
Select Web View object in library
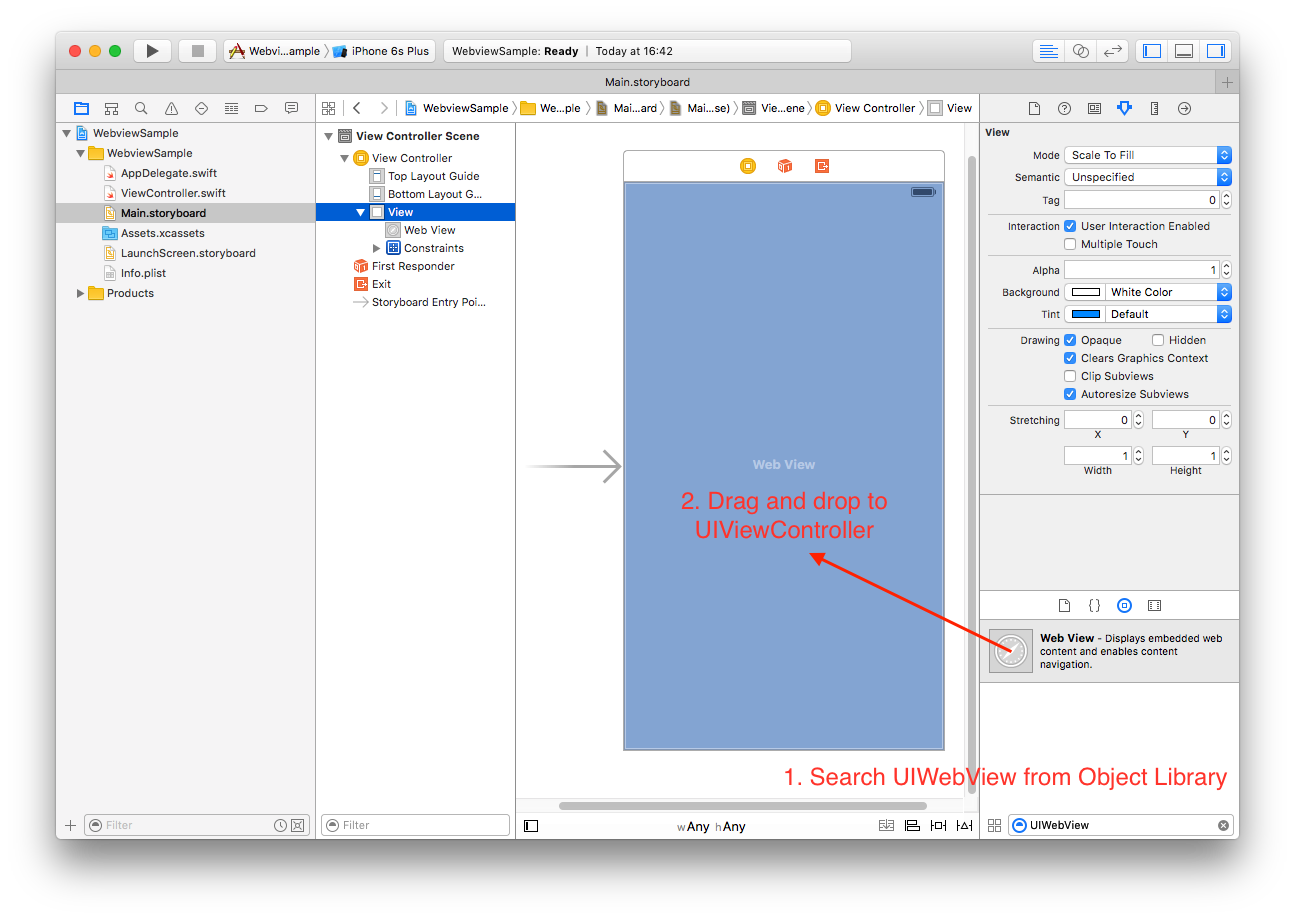click(x=1109, y=651)
